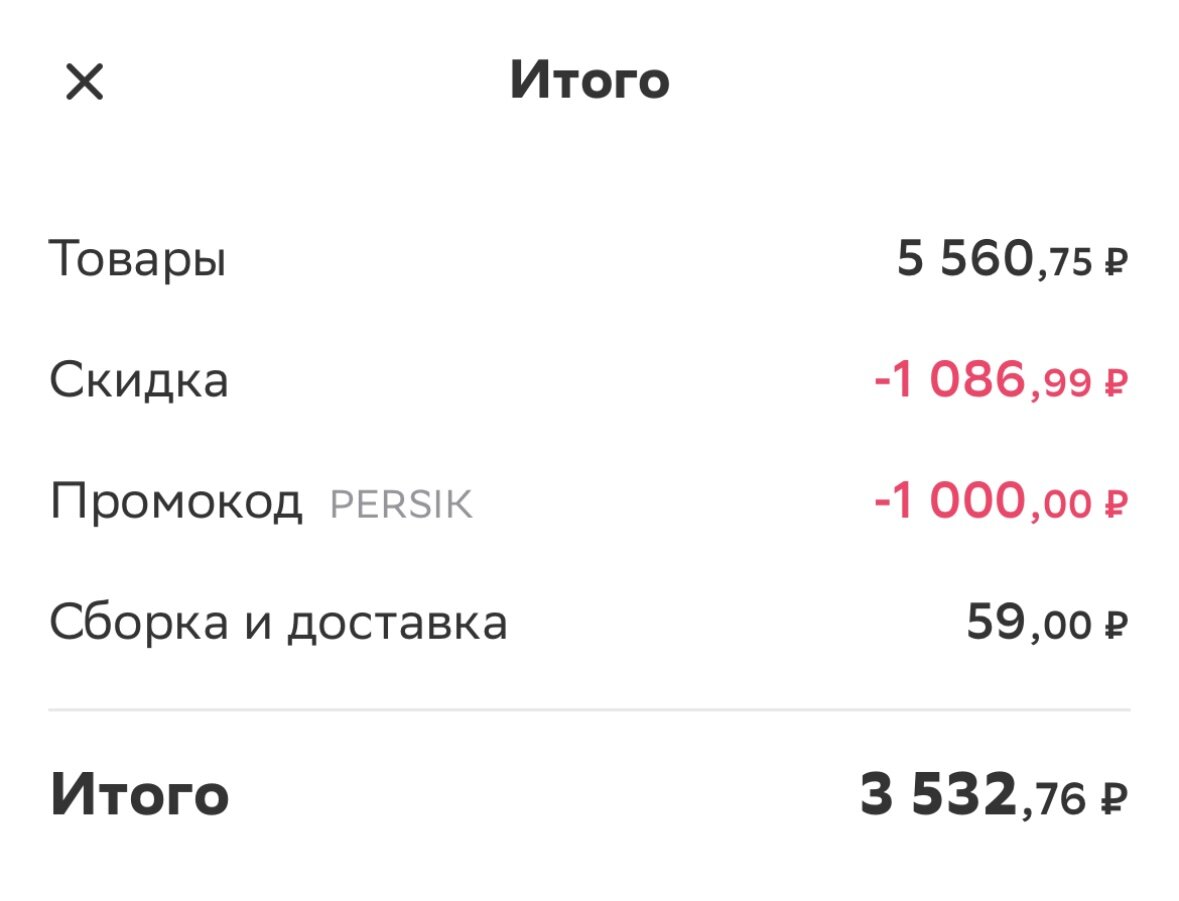Open the Промокод details

pyautogui.click(x=178, y=502)
